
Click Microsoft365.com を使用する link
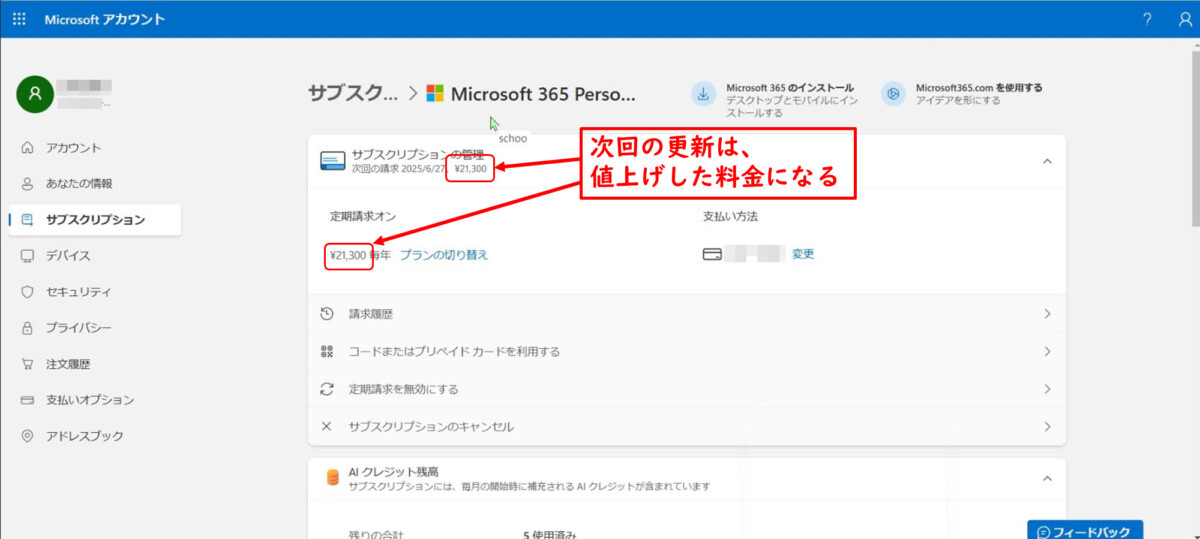coord(979,87)
